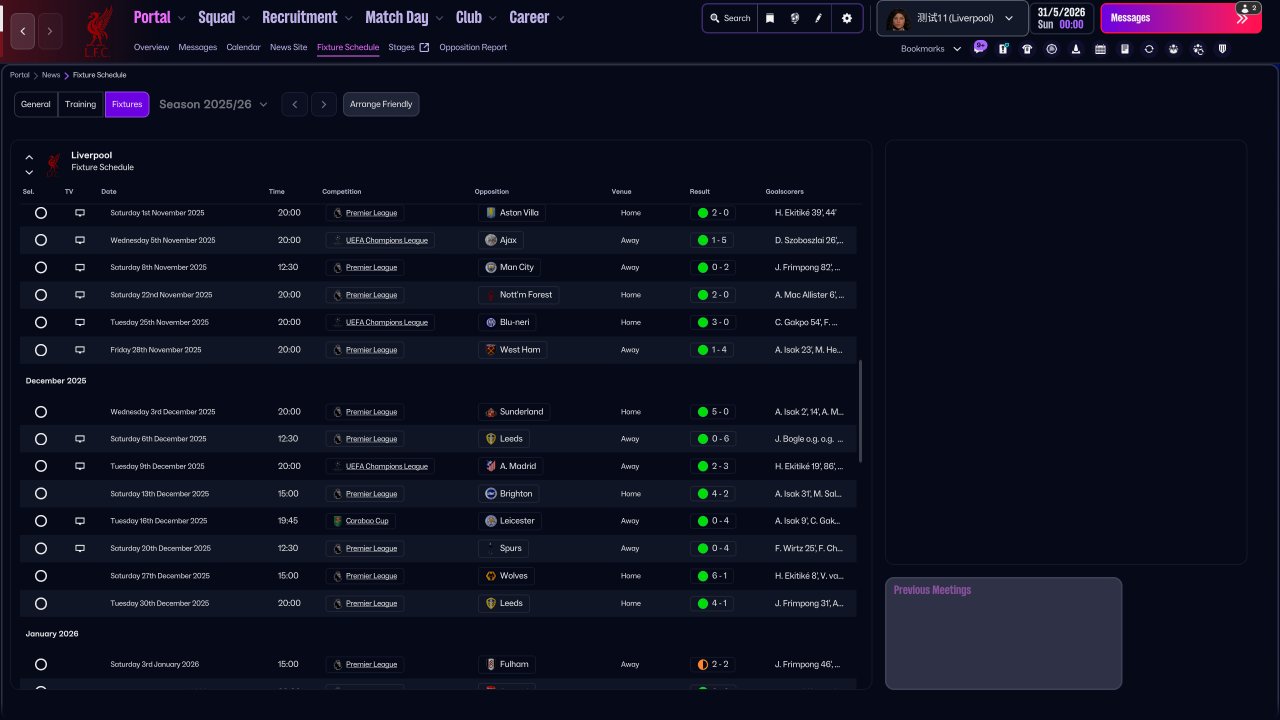Image resolution: width=1280 pixels, height=720 pixels.
Task: Open the Opposition Report tab
Action: 473,47
